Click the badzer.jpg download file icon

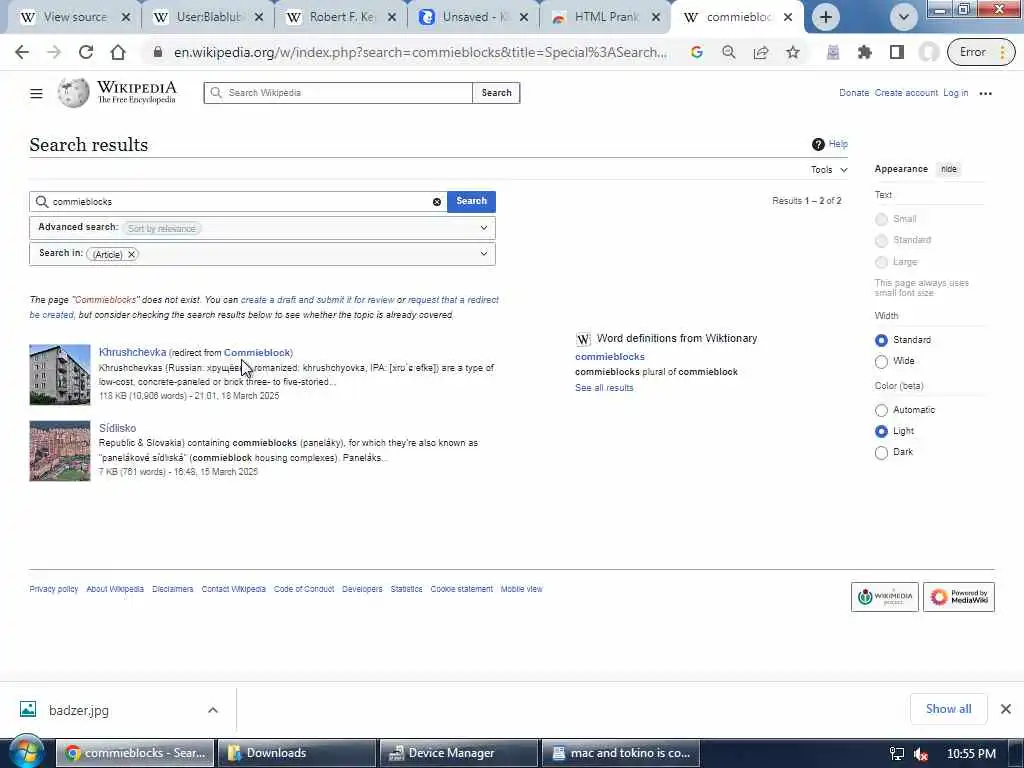pyautogui.click(x=28, y=709)
